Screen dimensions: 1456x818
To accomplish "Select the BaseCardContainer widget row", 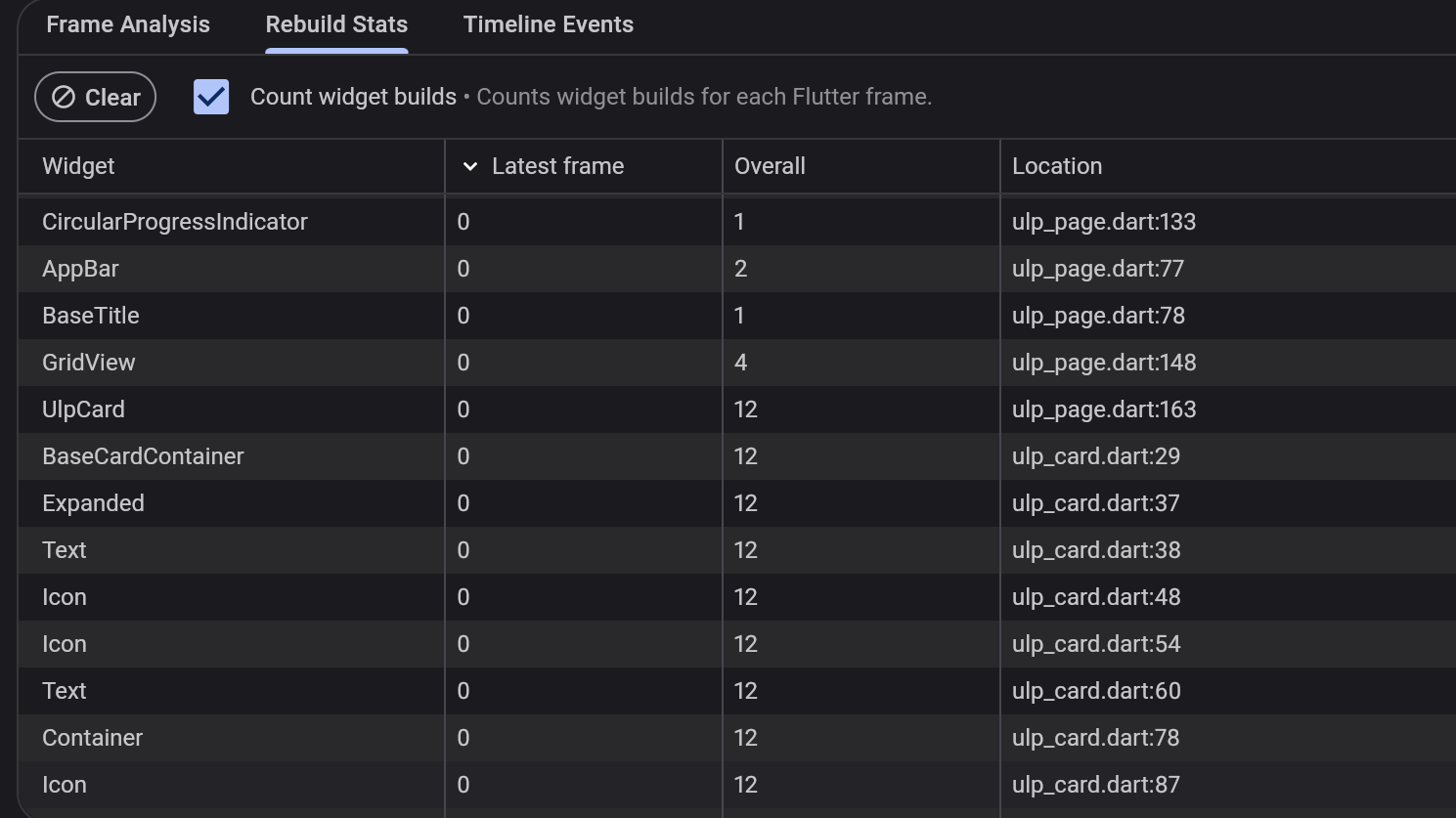I will tap(737, 456).
